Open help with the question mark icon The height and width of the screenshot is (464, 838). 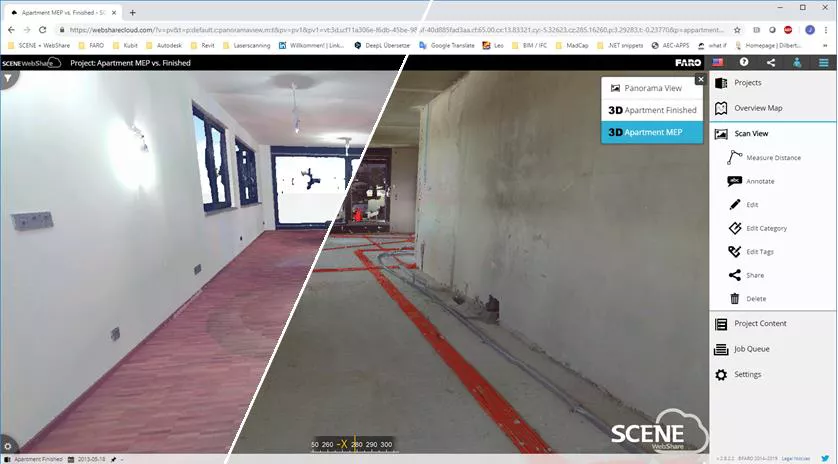744,63
